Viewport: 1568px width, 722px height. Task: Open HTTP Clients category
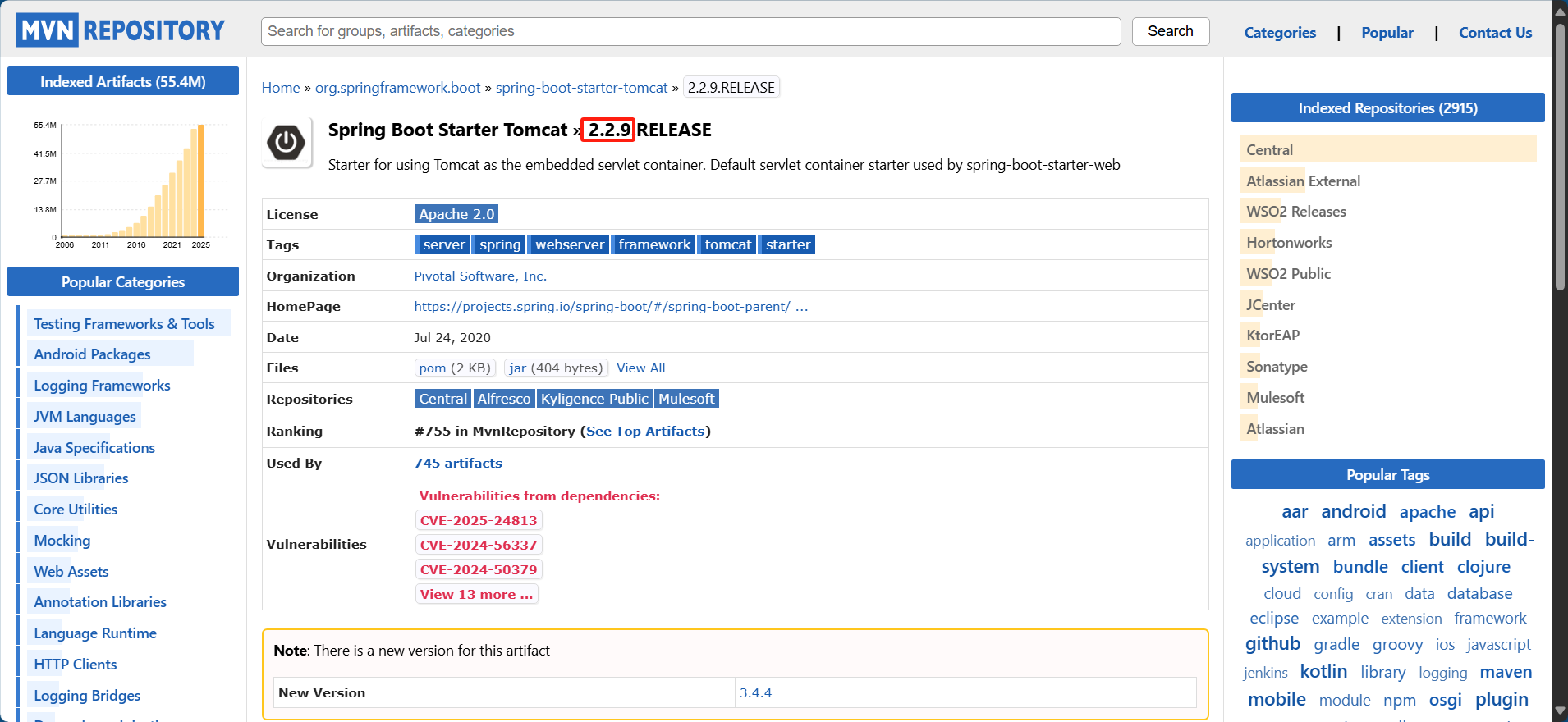click(75, 665)
